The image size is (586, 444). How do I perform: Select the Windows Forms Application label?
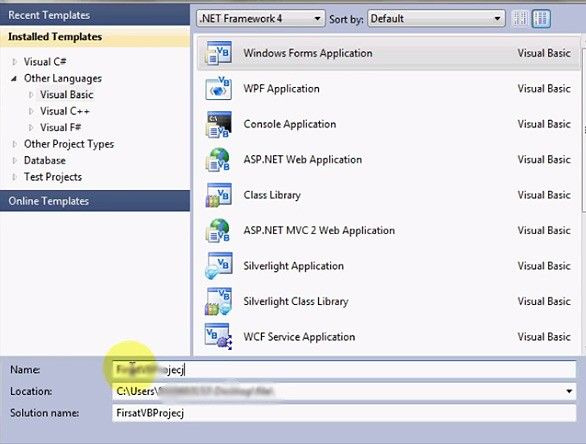point(308,53)
